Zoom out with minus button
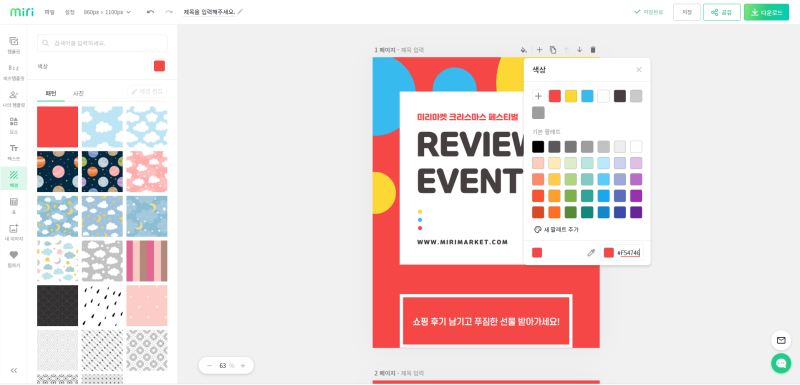This screenshot has height=385, width=800. tap(209, 366)
